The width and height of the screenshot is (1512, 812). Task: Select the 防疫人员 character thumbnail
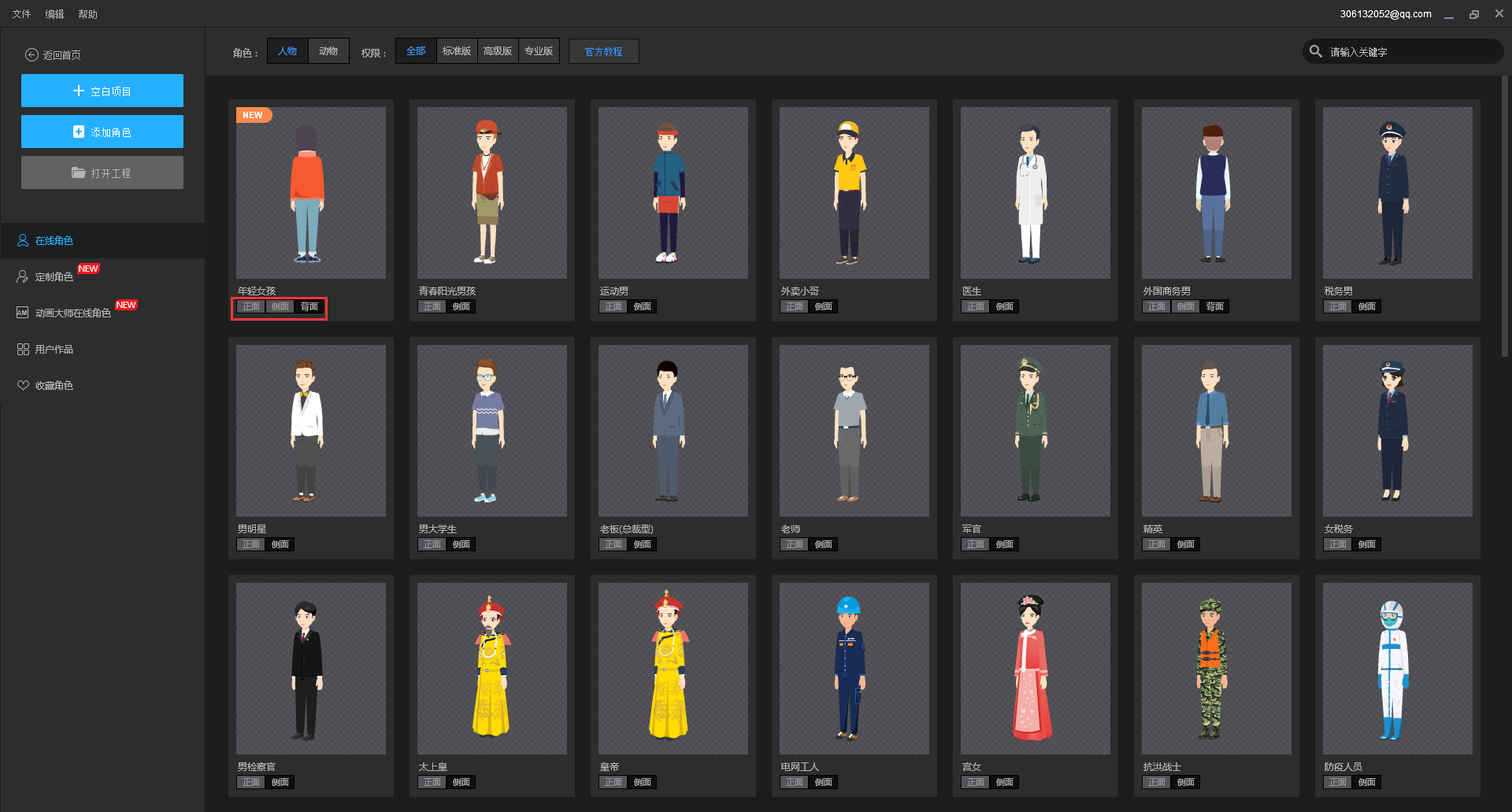point(1398,669)
